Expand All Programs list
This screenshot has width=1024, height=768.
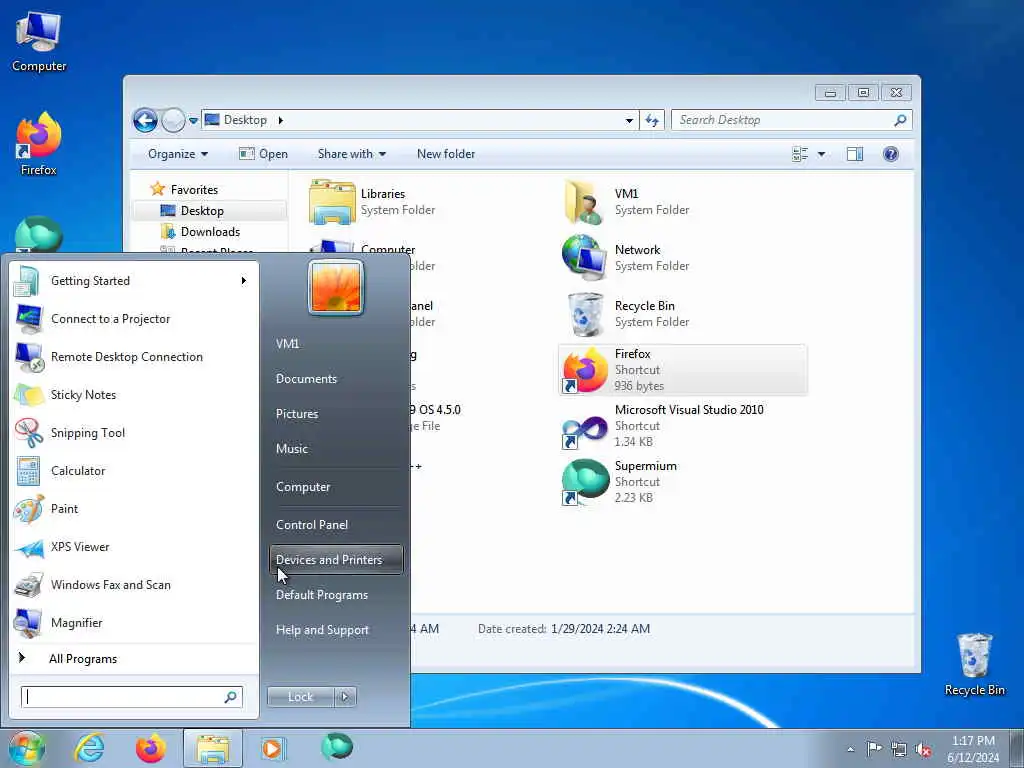[134, 658]
